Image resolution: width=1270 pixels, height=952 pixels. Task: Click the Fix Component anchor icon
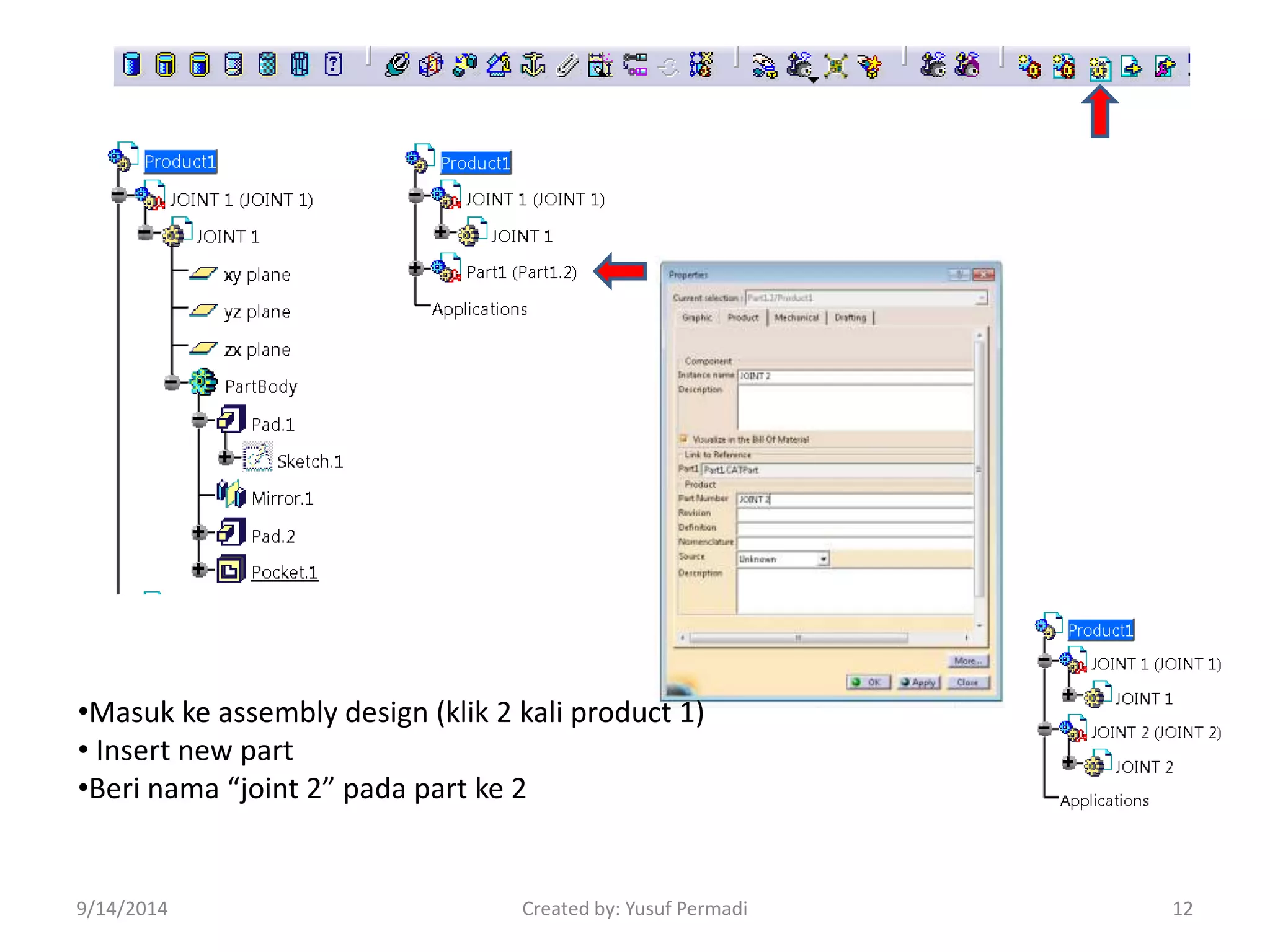tap(533, 65)
